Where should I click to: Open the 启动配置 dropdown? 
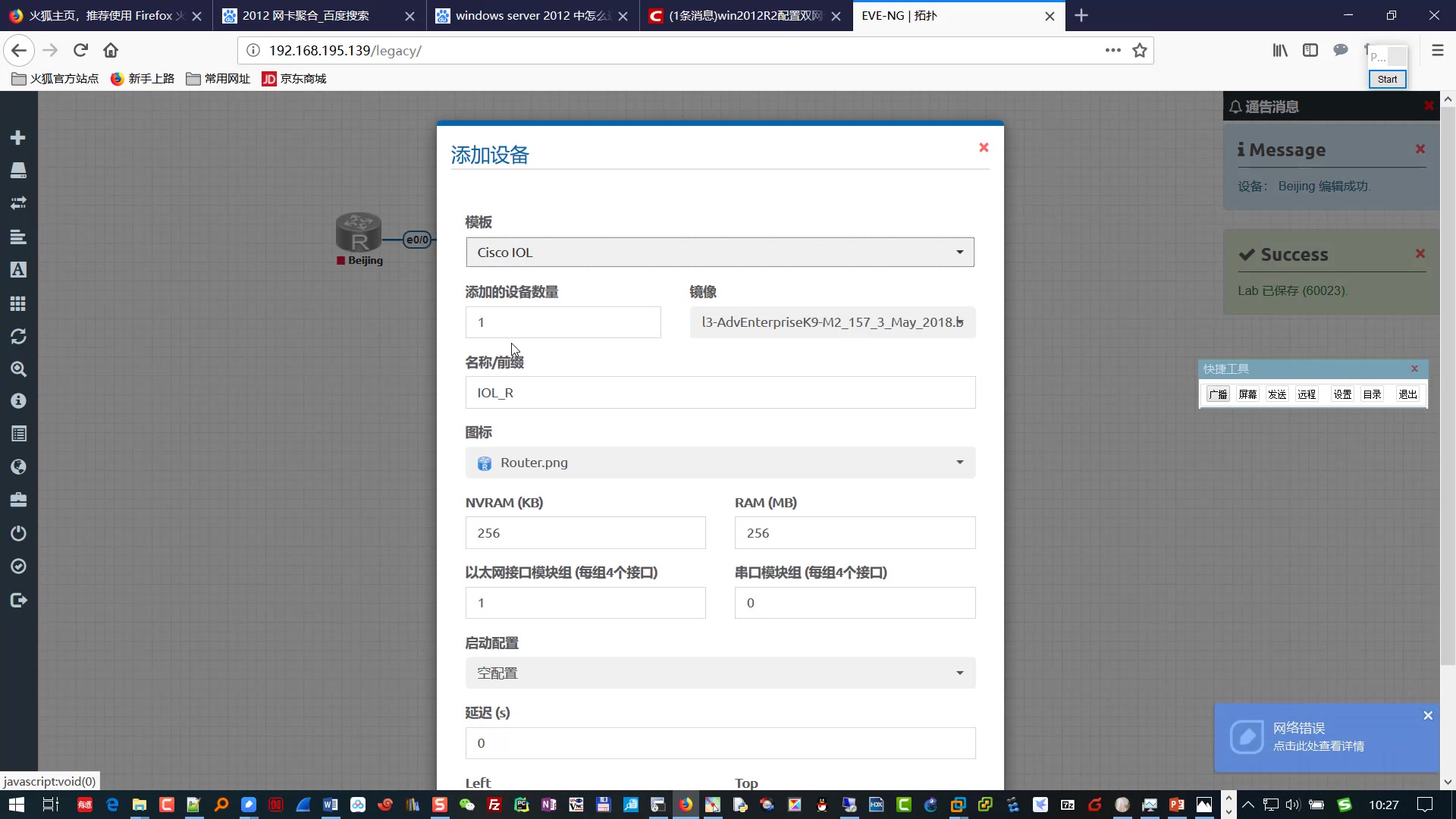pos(720,673)
